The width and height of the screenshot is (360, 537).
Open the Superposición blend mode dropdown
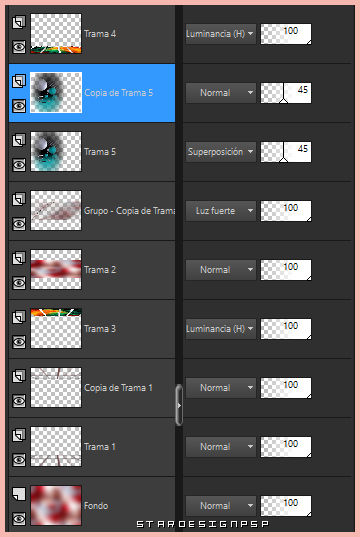(x=221, y=152)
